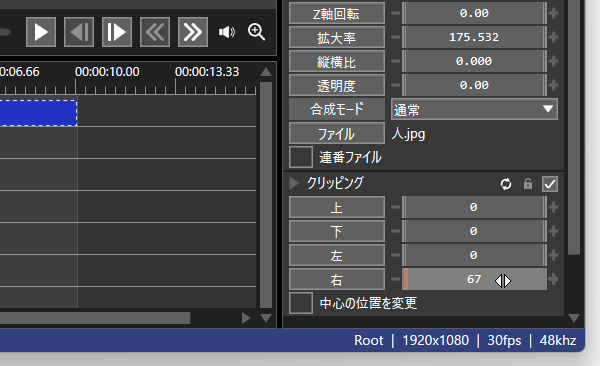Collapse the クリッピング section triangle

tap(294, 183)
